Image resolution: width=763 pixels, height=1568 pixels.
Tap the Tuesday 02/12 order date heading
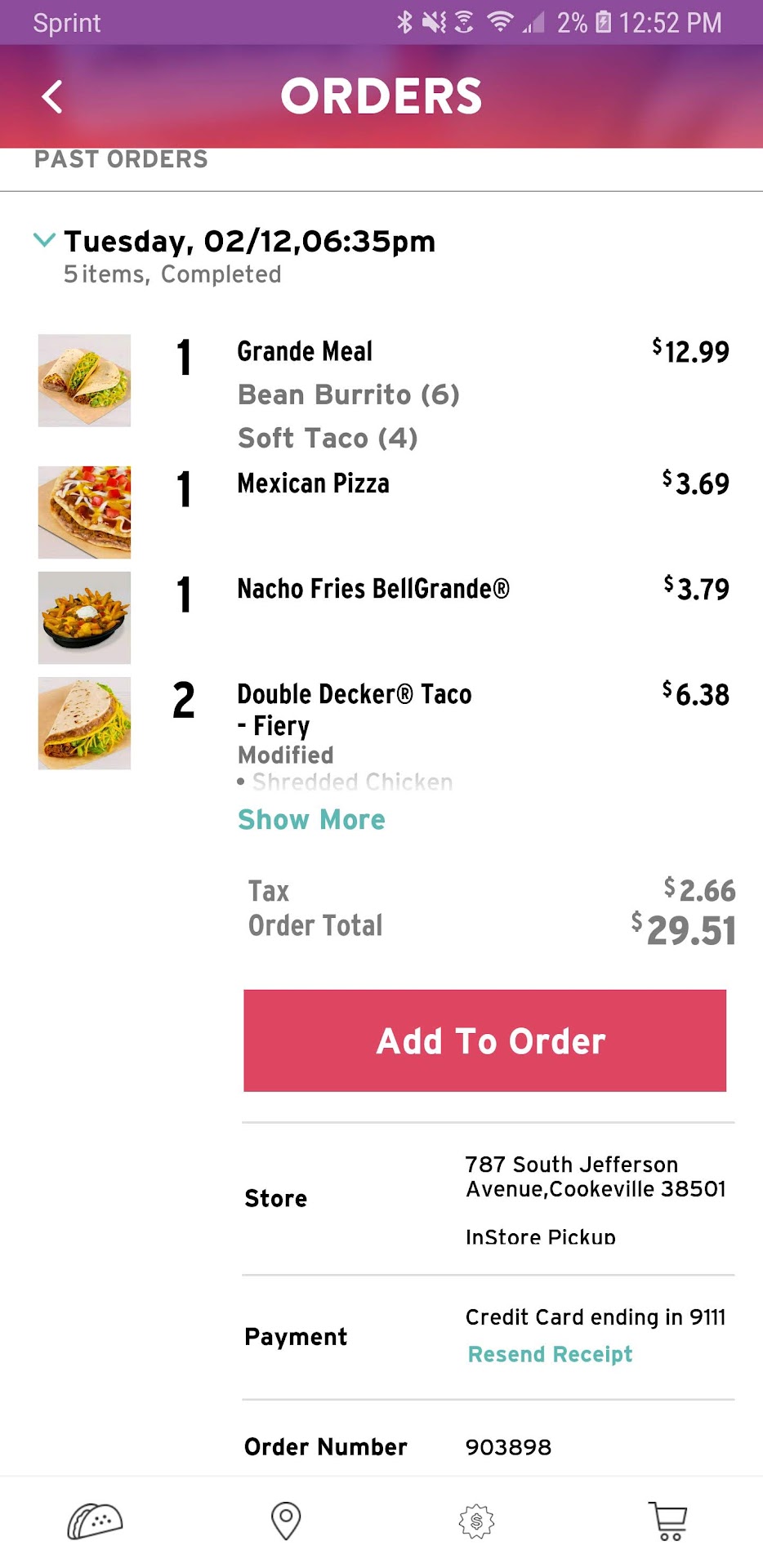tap(249, 242)
